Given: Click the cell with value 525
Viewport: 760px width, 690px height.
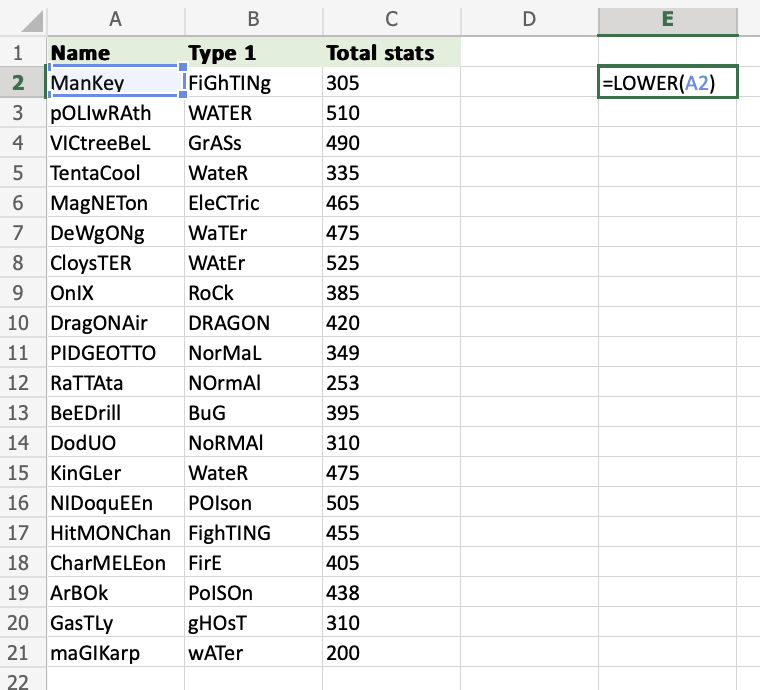Looking at the screenshot, I should 391,263.
